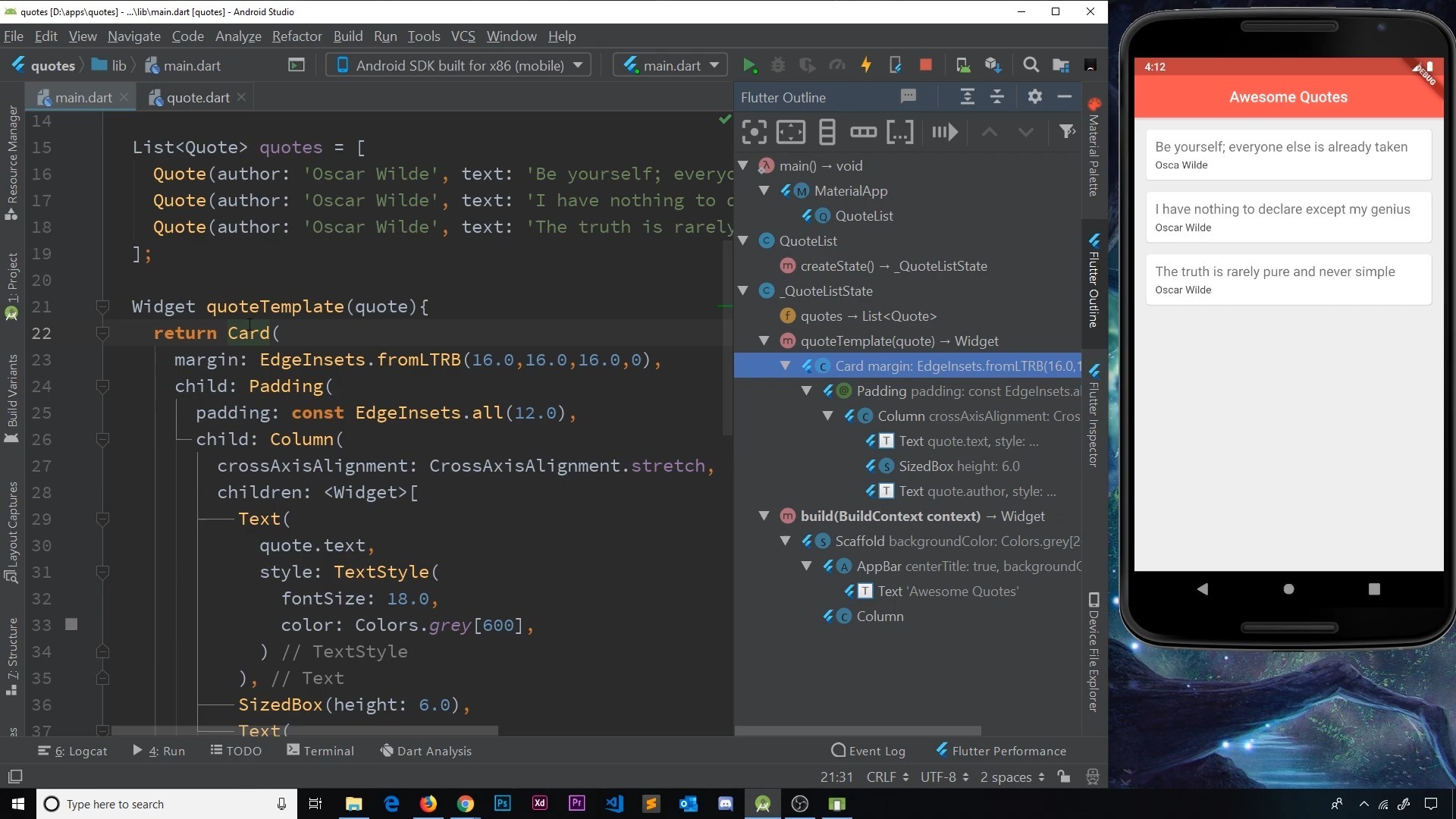Open the Refactor menu
Image resolution: width=1456 pixels, height=819 pixels.
click(297, 36)
